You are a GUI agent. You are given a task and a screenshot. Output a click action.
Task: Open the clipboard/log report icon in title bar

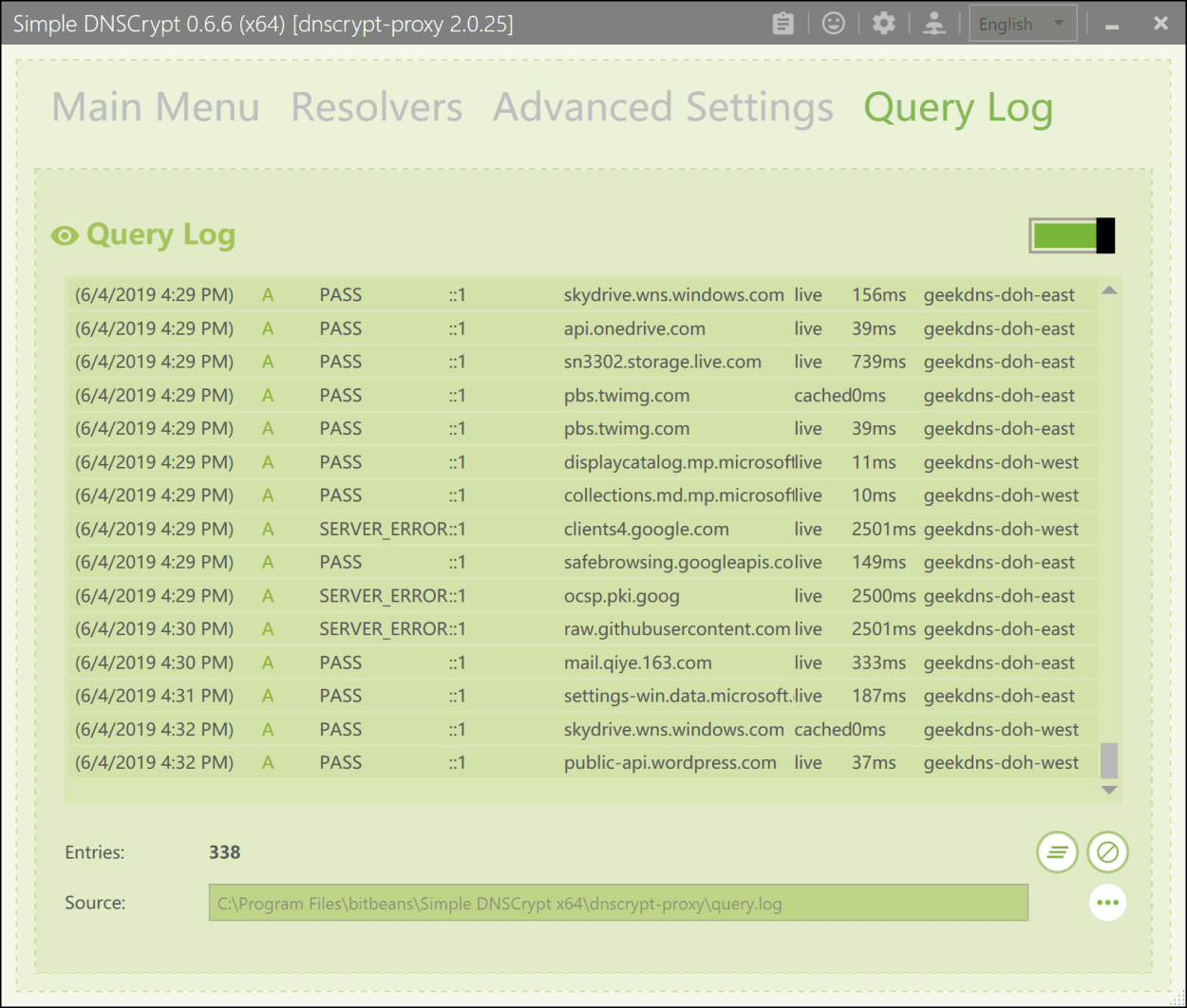coord(782,23)
